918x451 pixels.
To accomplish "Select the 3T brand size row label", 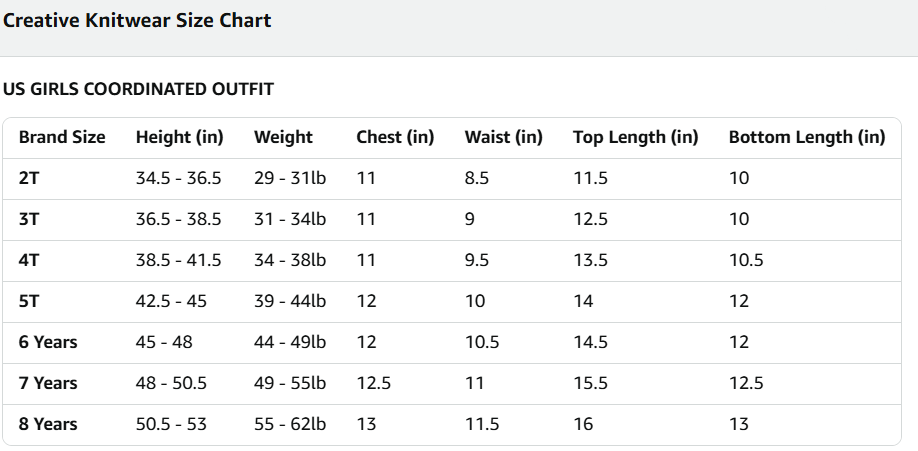I will coord(30,219).
